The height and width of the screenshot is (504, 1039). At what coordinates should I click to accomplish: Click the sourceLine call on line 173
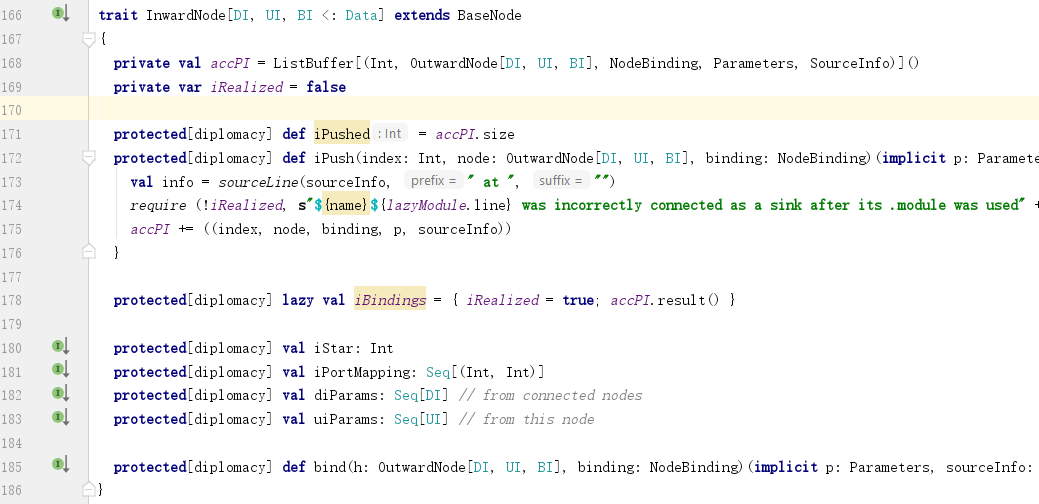pos(258,181)
